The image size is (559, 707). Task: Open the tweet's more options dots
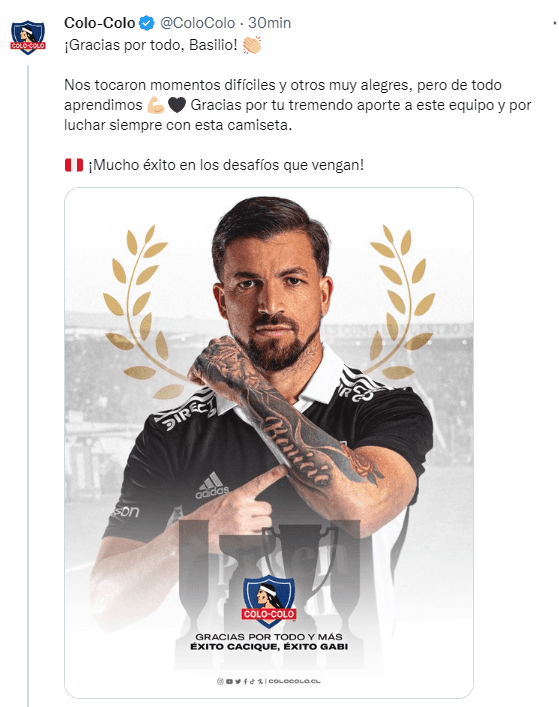tap(554, 23)
